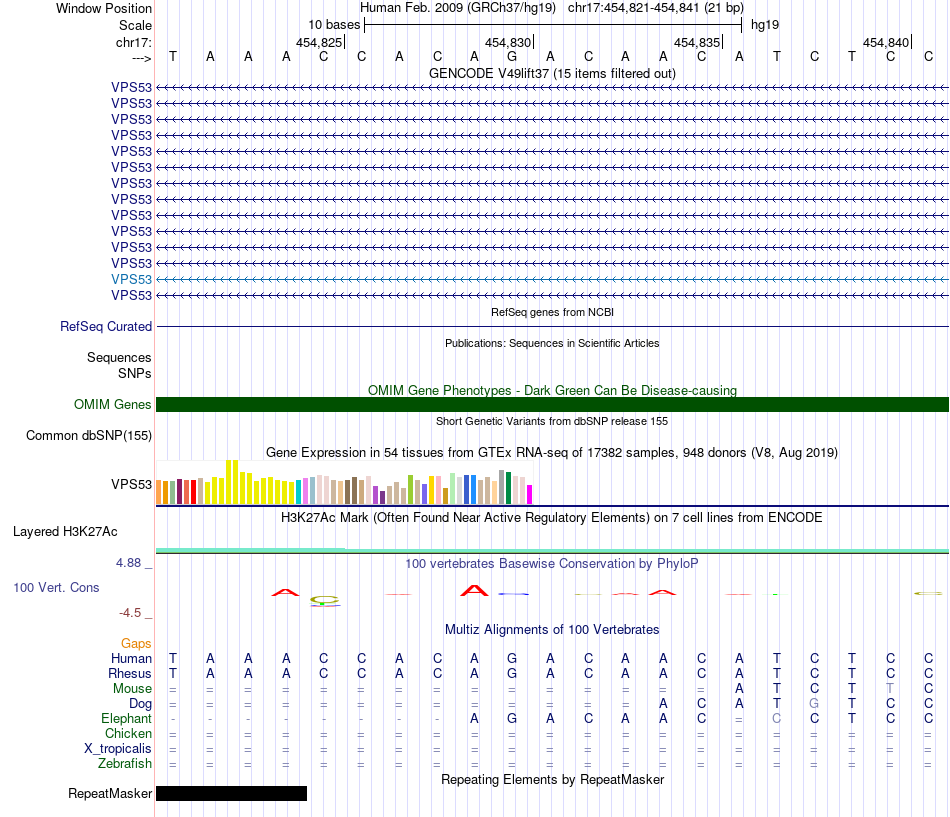Open the OMIM Genes track label
This screenshot has height=817, width=950.
coord(112,404)
